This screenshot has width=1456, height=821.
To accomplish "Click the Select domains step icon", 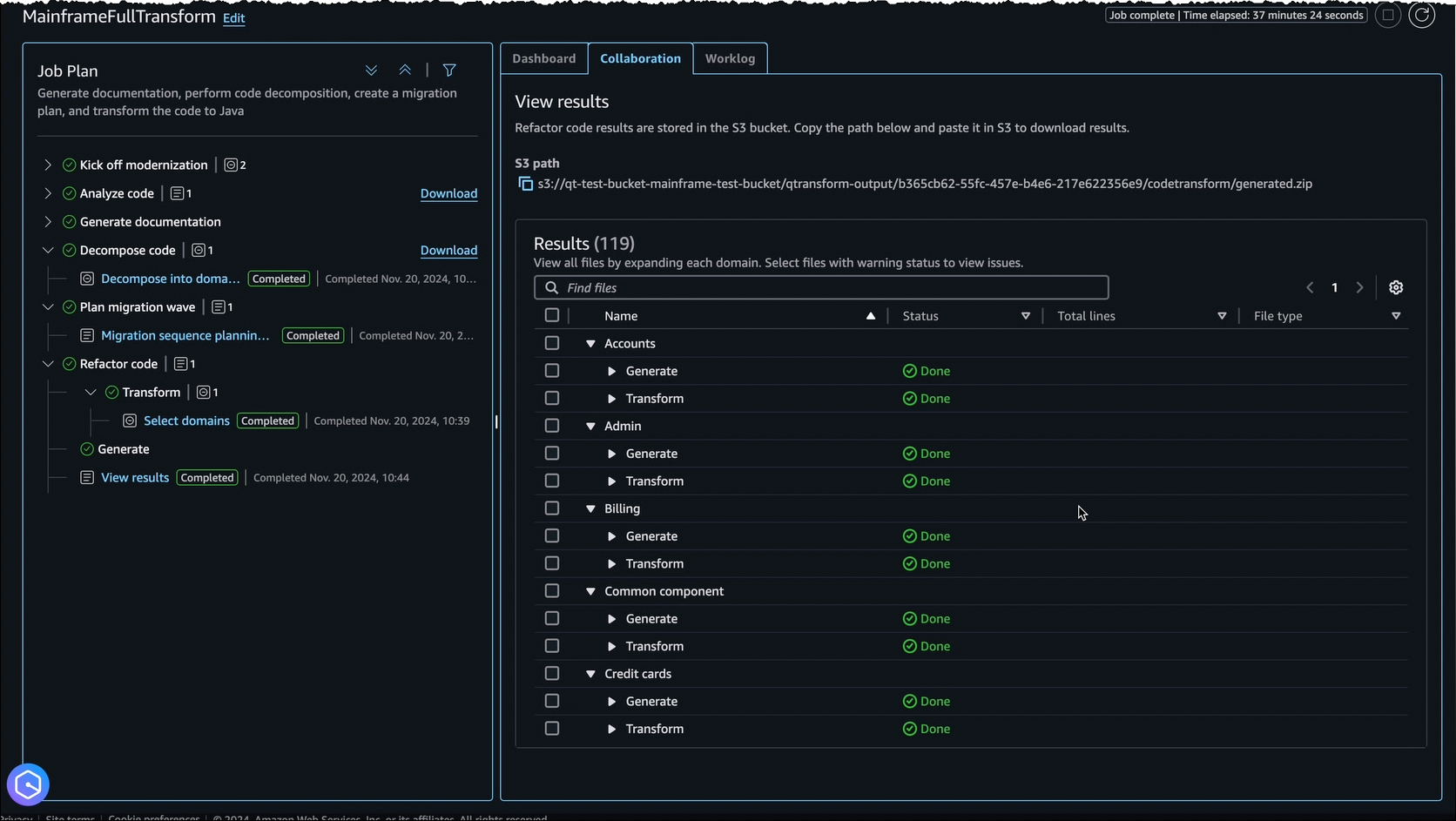I will coord(130,421).
